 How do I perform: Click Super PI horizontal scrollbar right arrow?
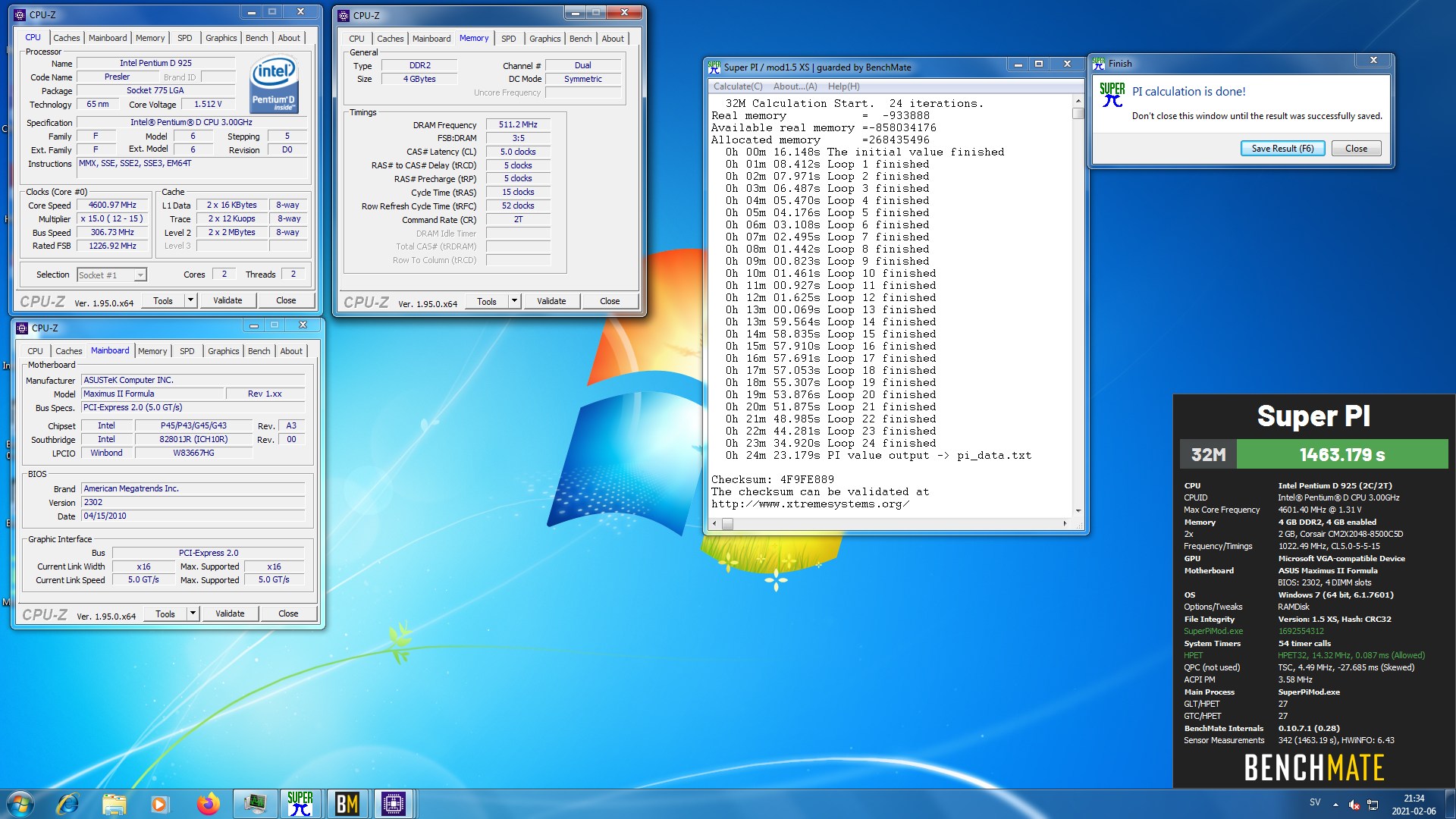1065,523
